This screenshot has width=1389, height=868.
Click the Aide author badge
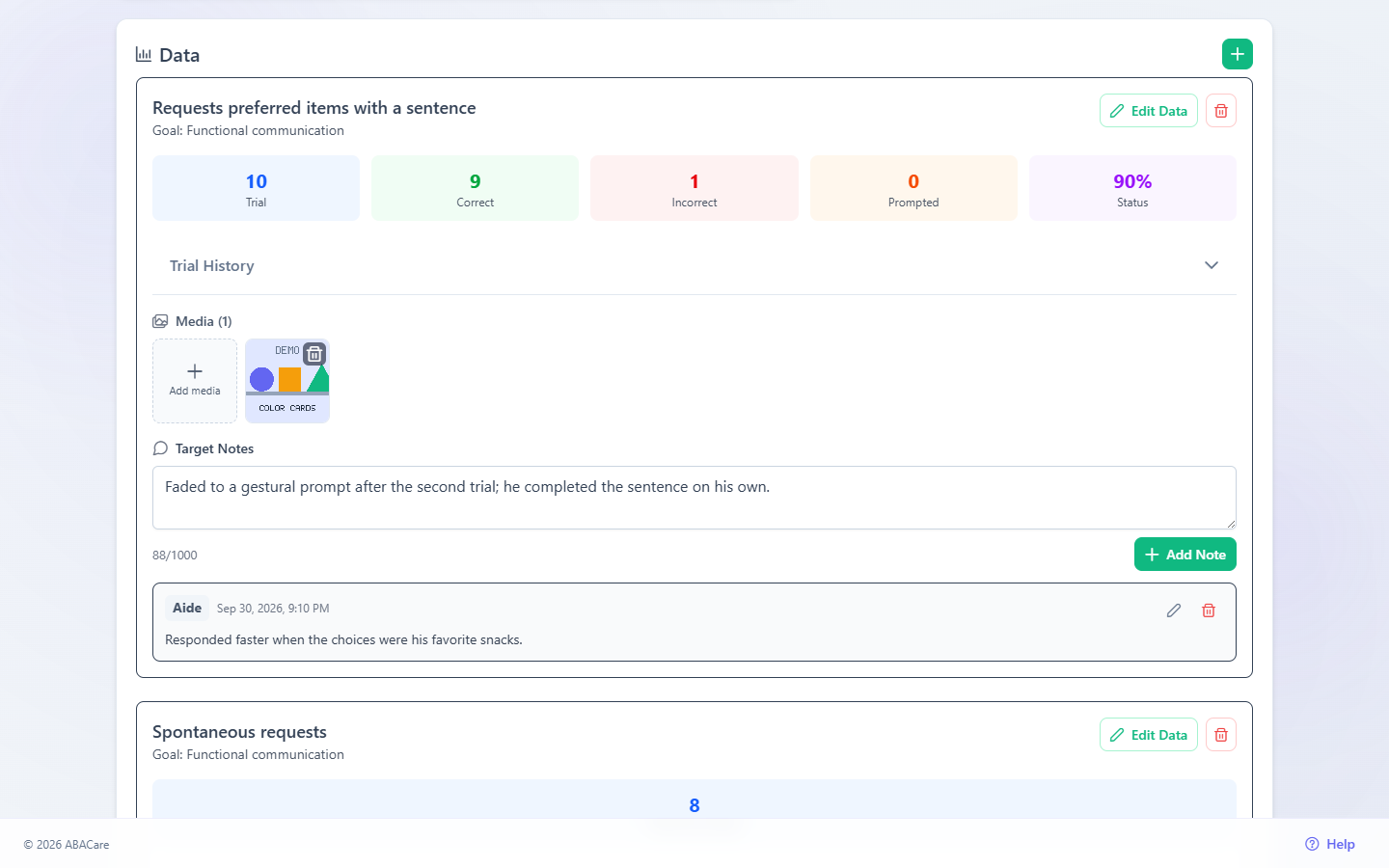tap(187, 609)
